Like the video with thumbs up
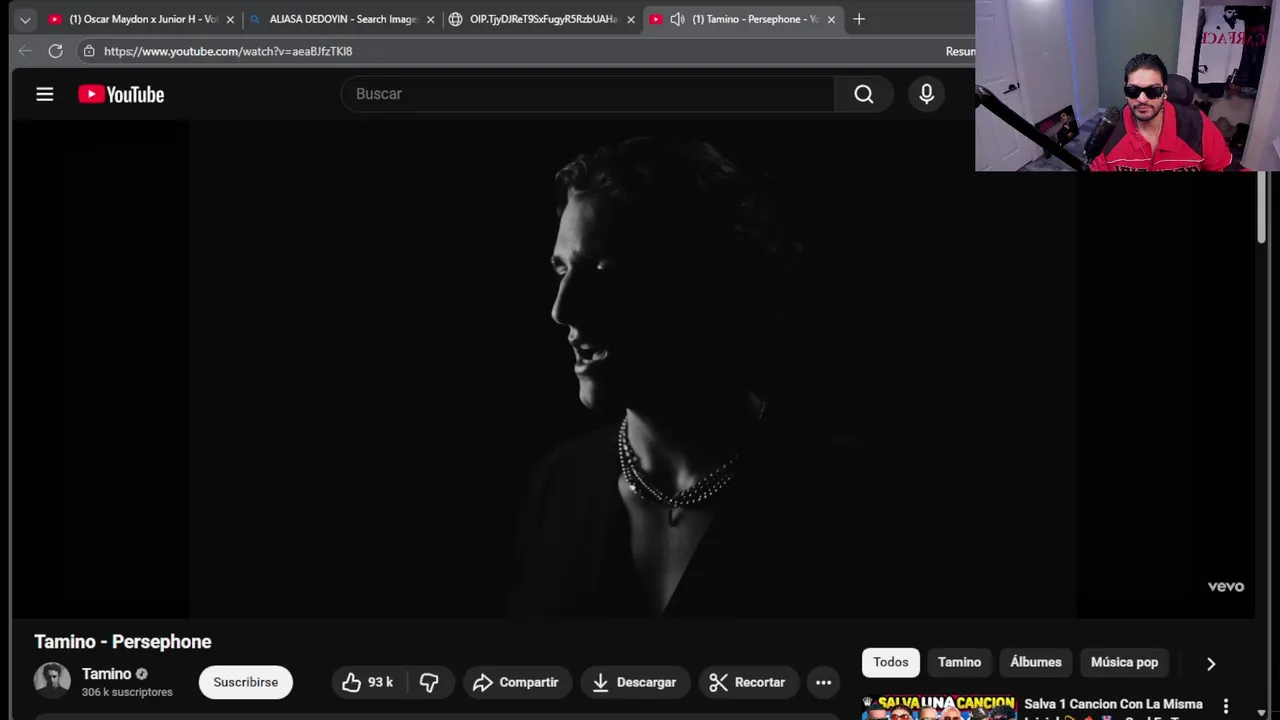1280x720 pixels. [x=368, y=682]
